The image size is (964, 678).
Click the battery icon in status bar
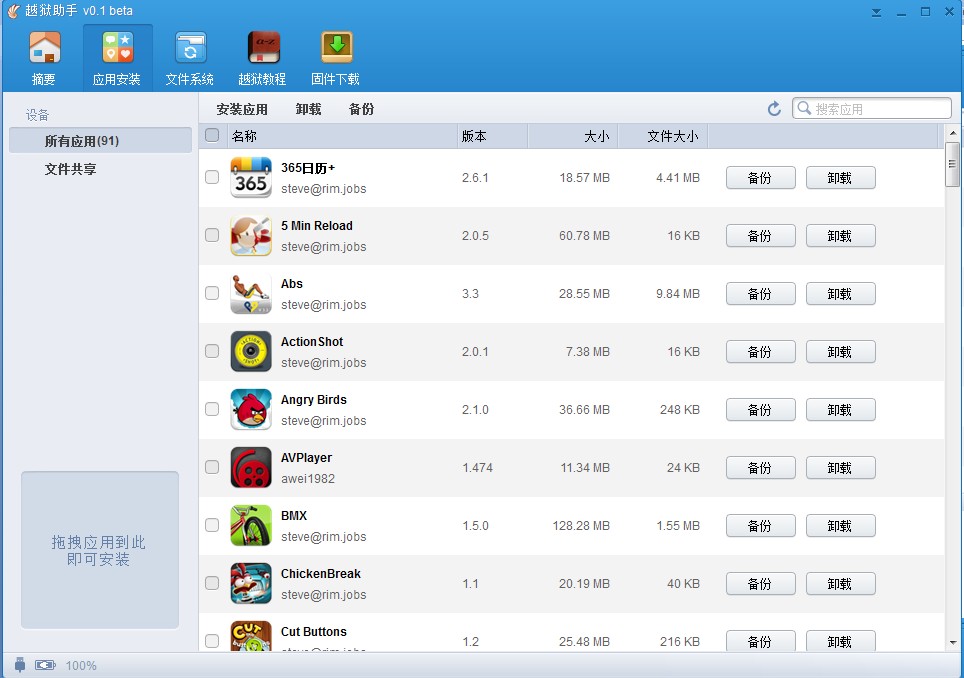(45, 665)
